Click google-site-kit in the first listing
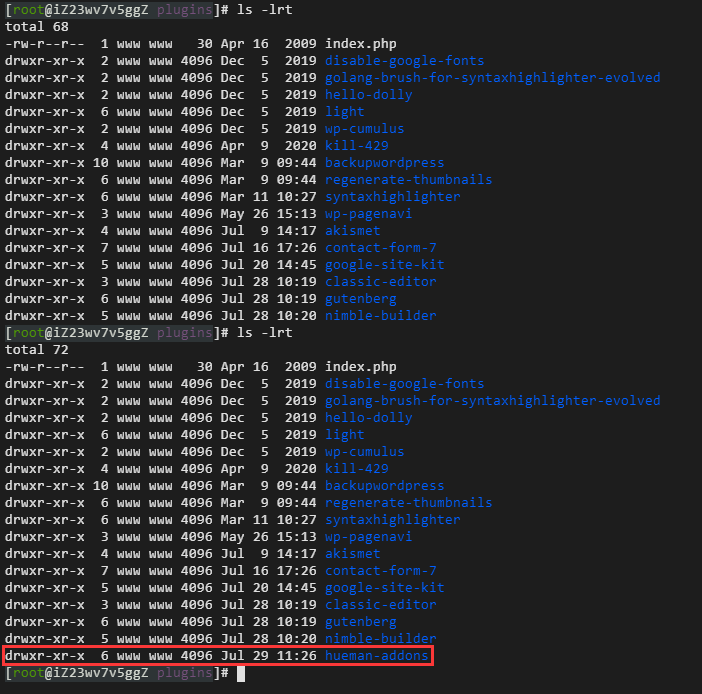Image resolution: width=702 pixels, height=694 pixels. click(384, 265)
